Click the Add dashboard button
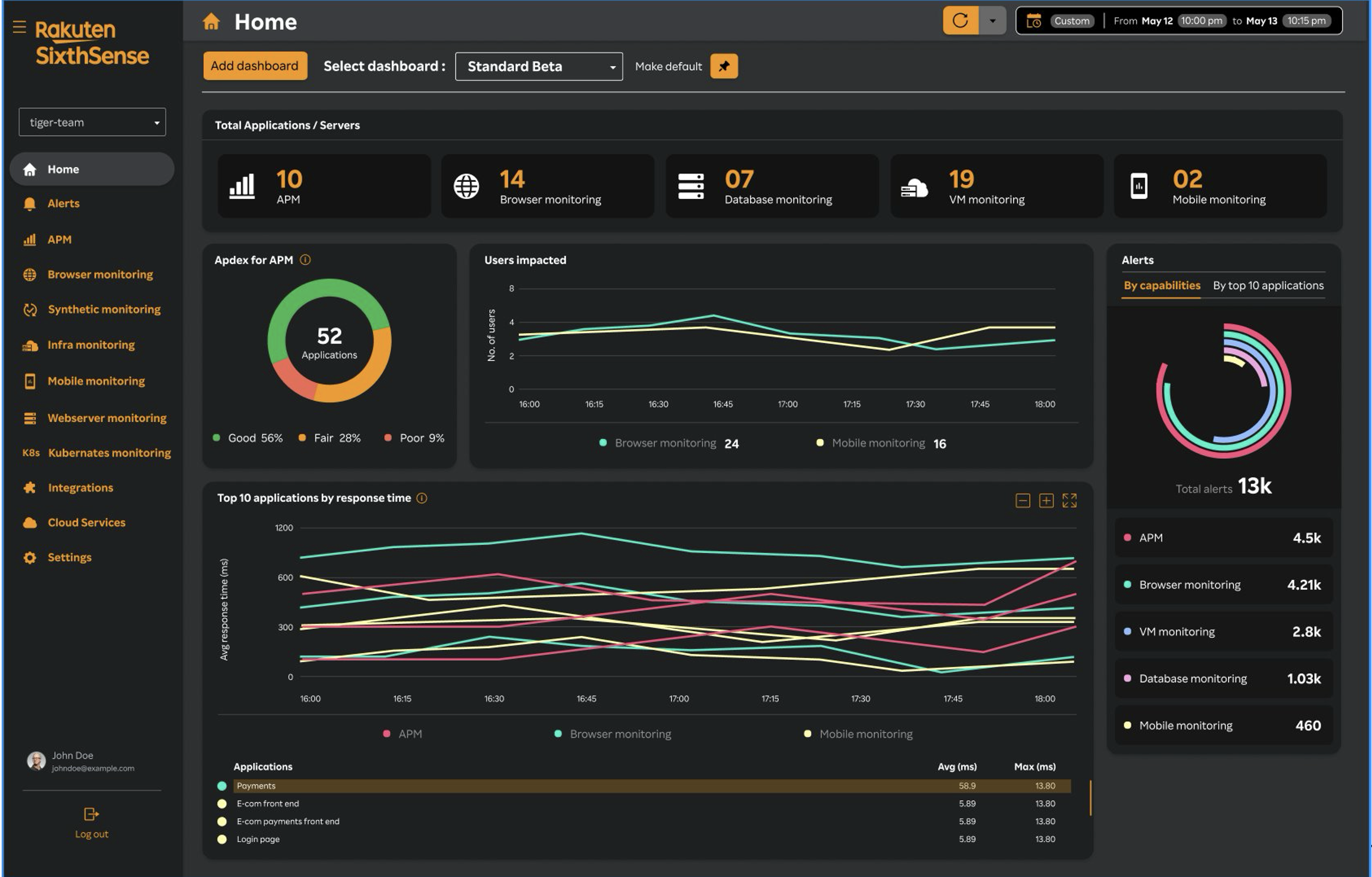1372x877 pixels. (254, 66)
